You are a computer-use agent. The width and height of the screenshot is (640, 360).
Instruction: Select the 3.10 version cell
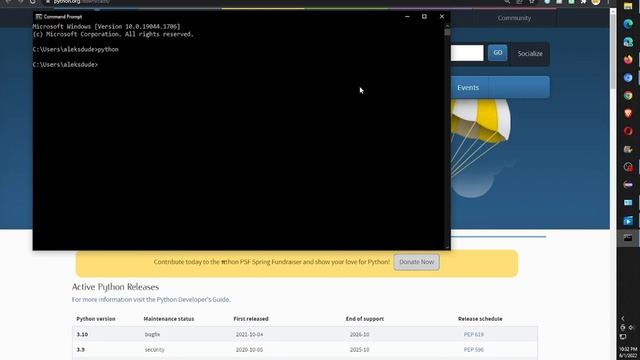(82, 334)
